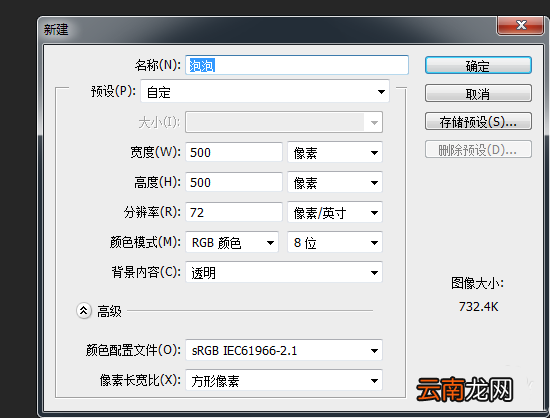This screenshot has height=418, width=550.
Task: Open the 像素长宽比 方形像素 dropdown
Action: point(284,380)
